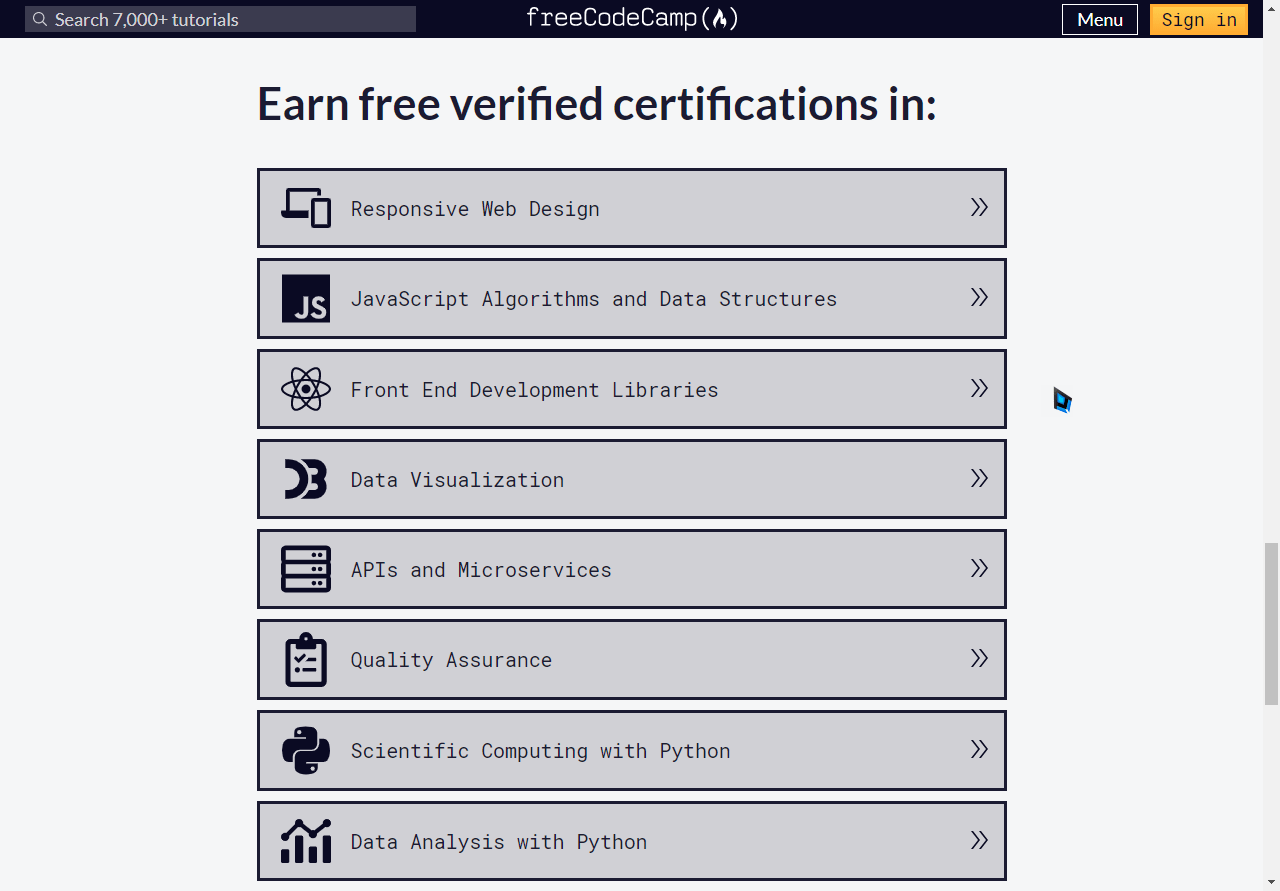Click the React atom icon
This screenshot has width=1280, height=891.
(306, 389)
